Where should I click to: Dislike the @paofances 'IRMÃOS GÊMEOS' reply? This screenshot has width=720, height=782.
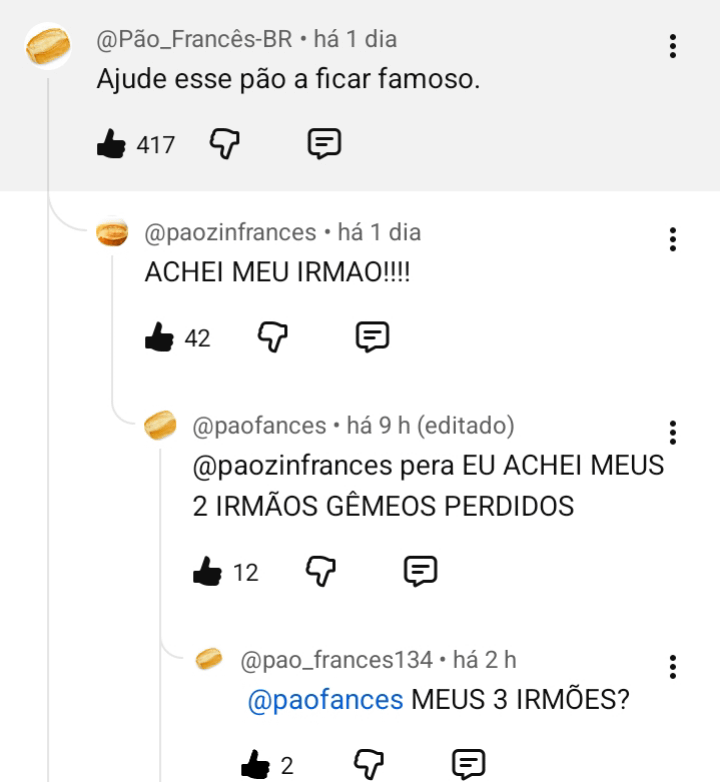tap(321, 571)
